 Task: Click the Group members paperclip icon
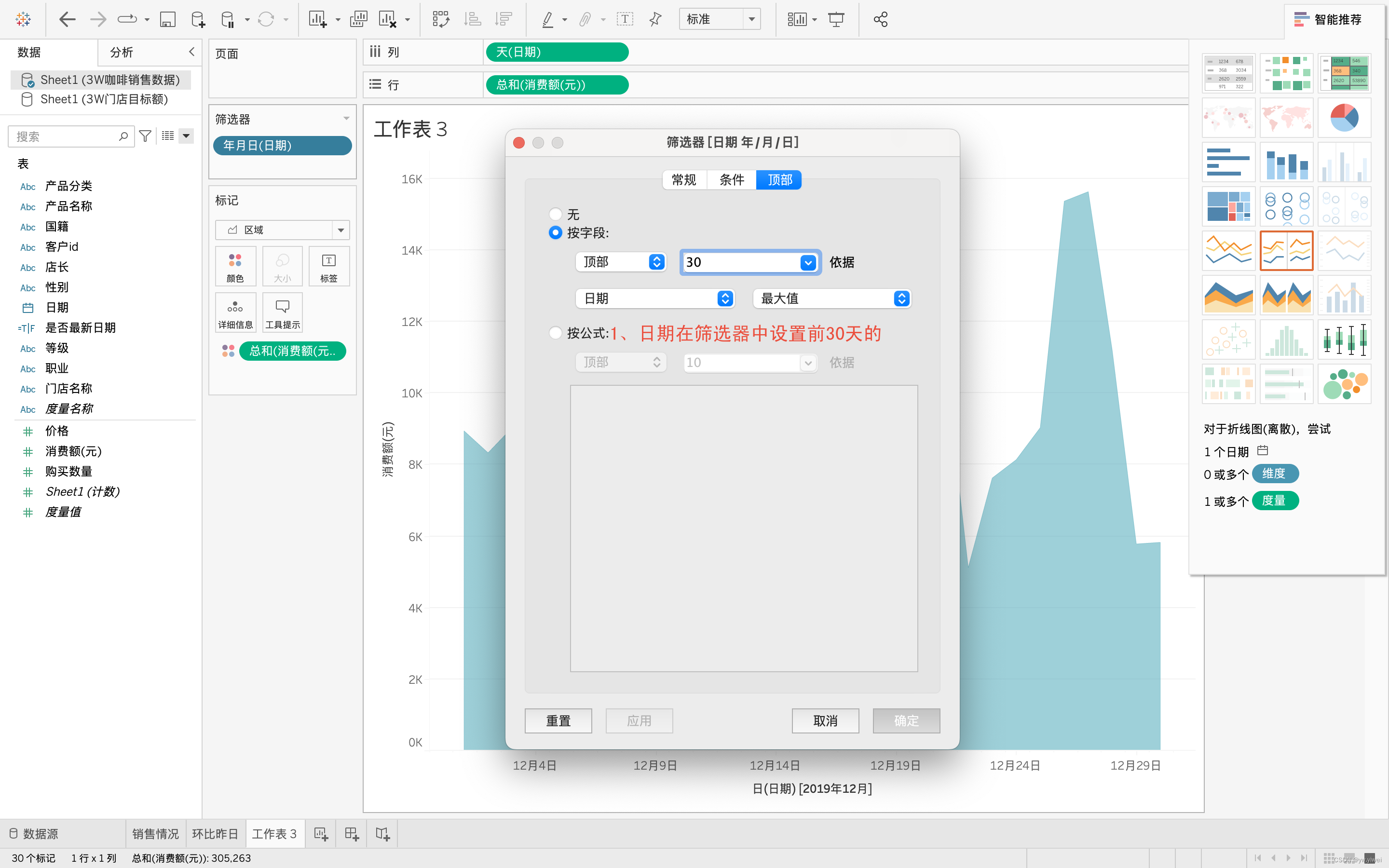(x=585, y=19)
